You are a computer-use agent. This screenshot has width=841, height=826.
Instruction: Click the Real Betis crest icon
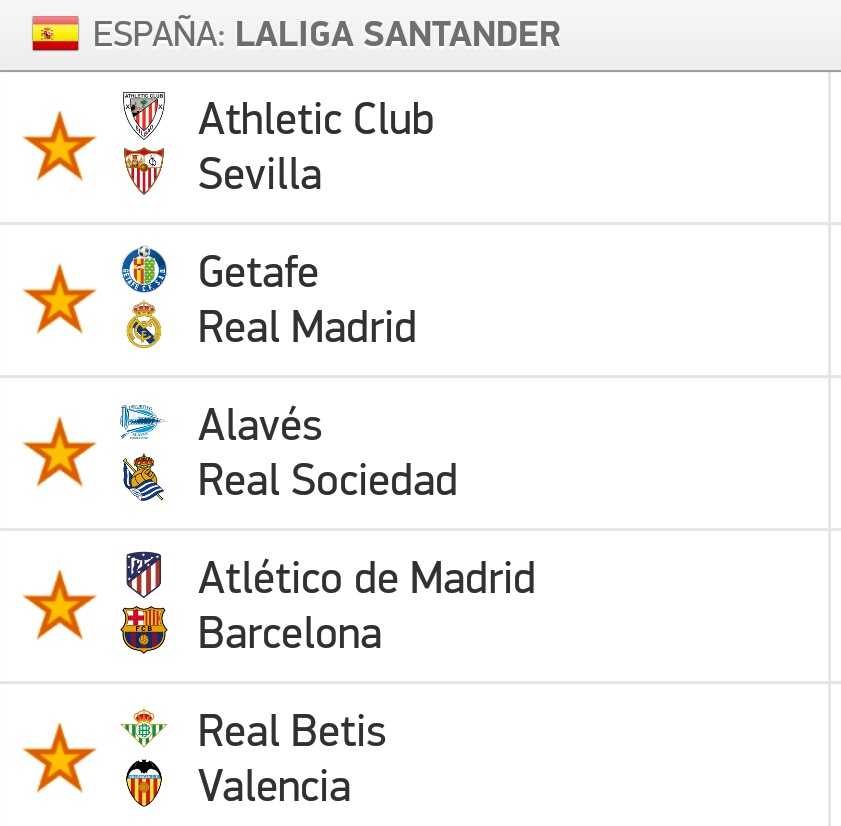pos(143,728)
